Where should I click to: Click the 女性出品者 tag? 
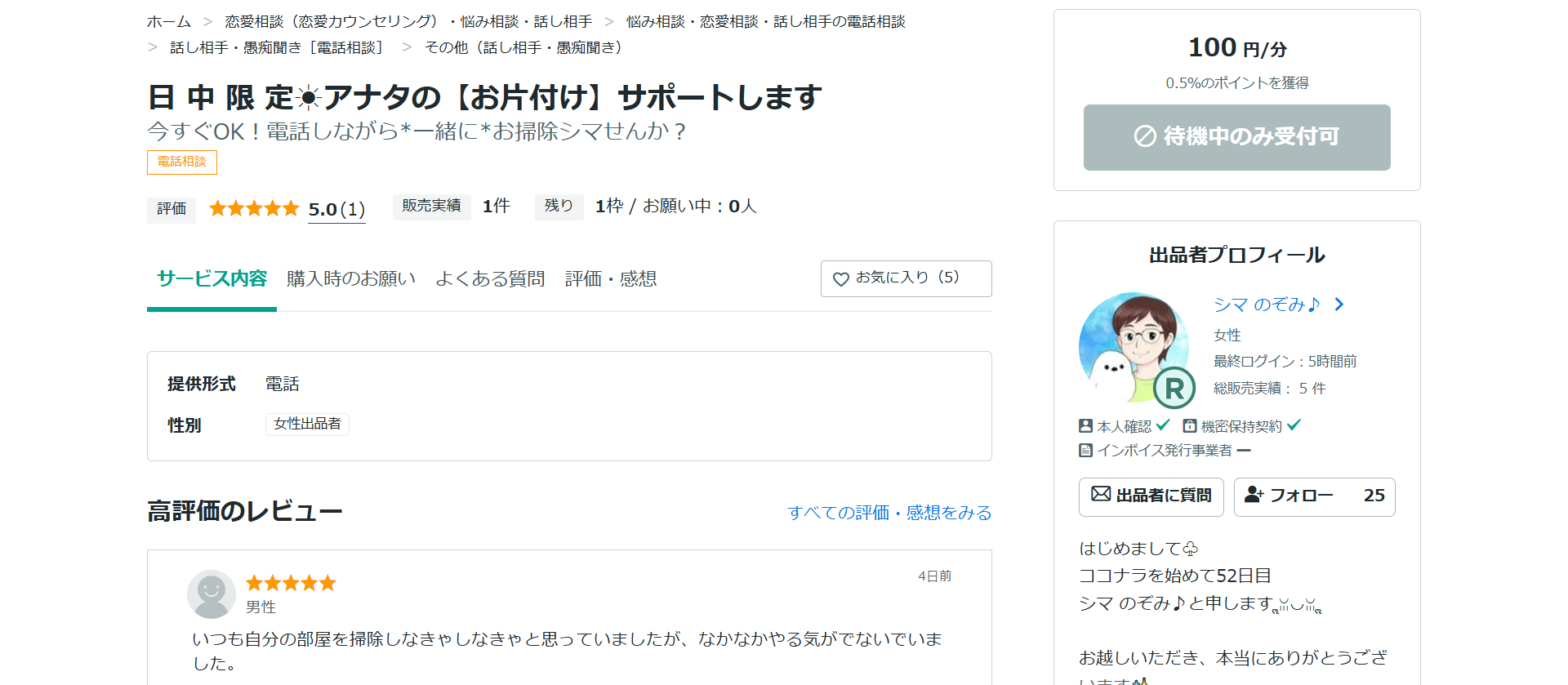click(x=307, y=424)
